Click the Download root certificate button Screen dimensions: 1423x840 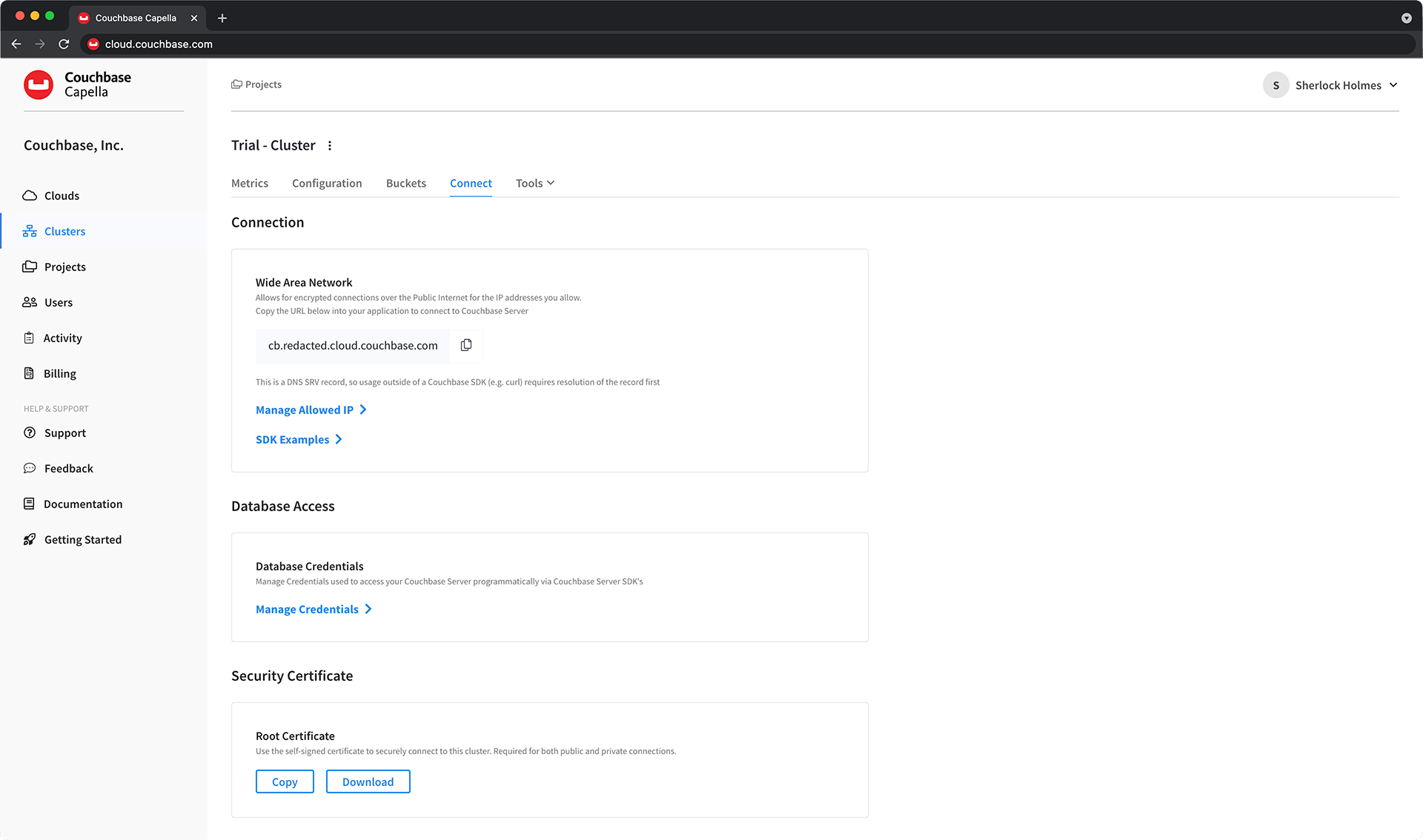pos(368,781)
